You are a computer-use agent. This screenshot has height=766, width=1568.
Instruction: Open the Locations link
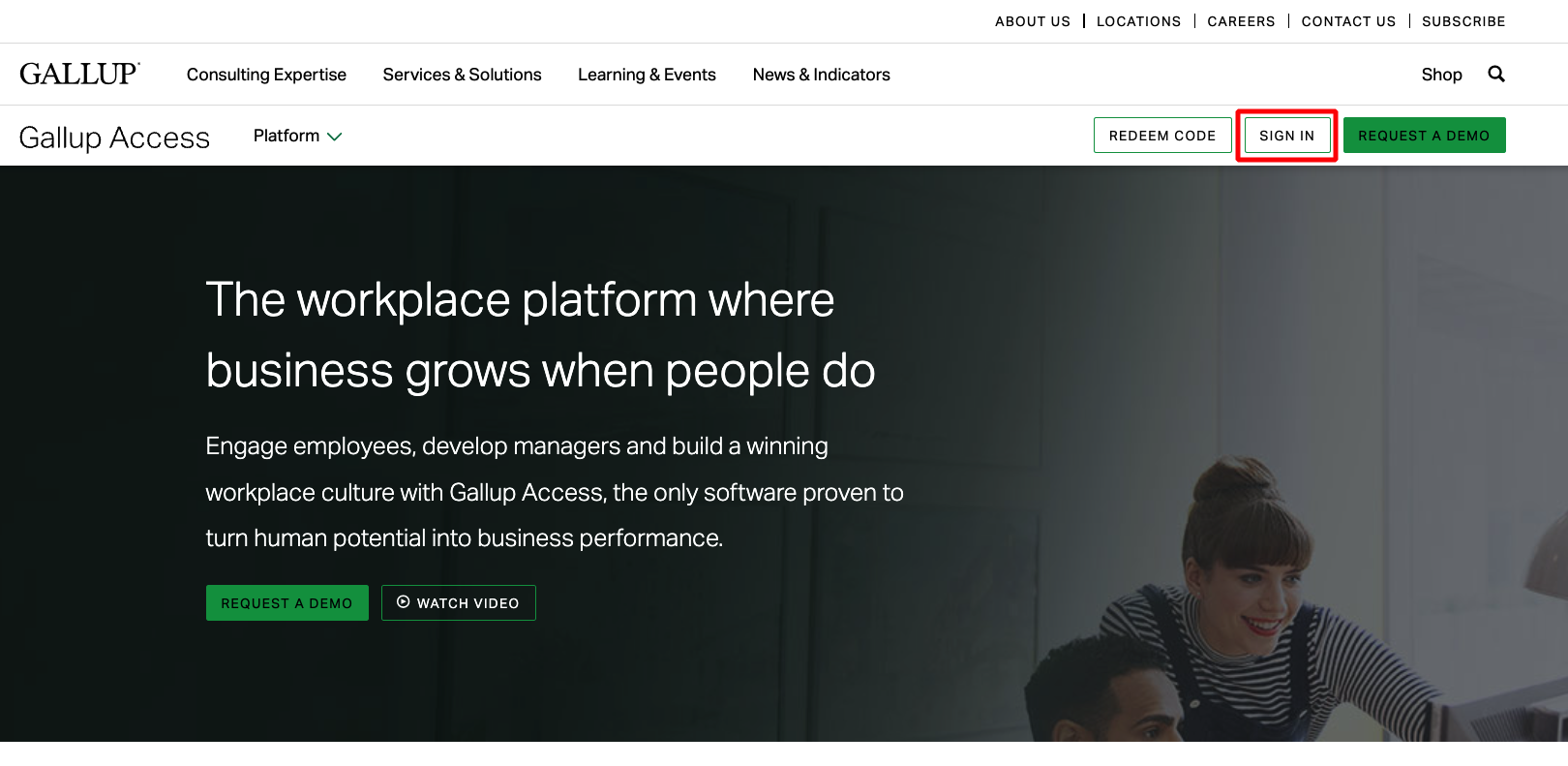1138,21
